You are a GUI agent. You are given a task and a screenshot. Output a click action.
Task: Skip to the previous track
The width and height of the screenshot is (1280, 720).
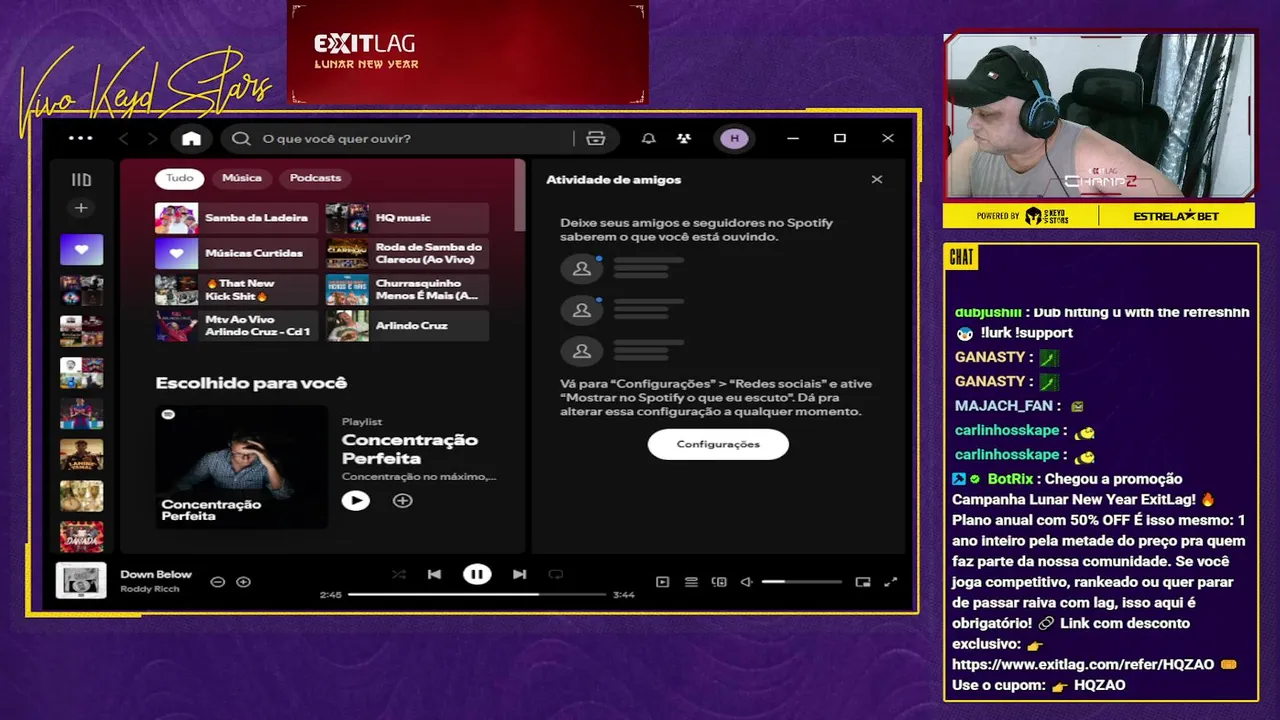pos(434,574)
